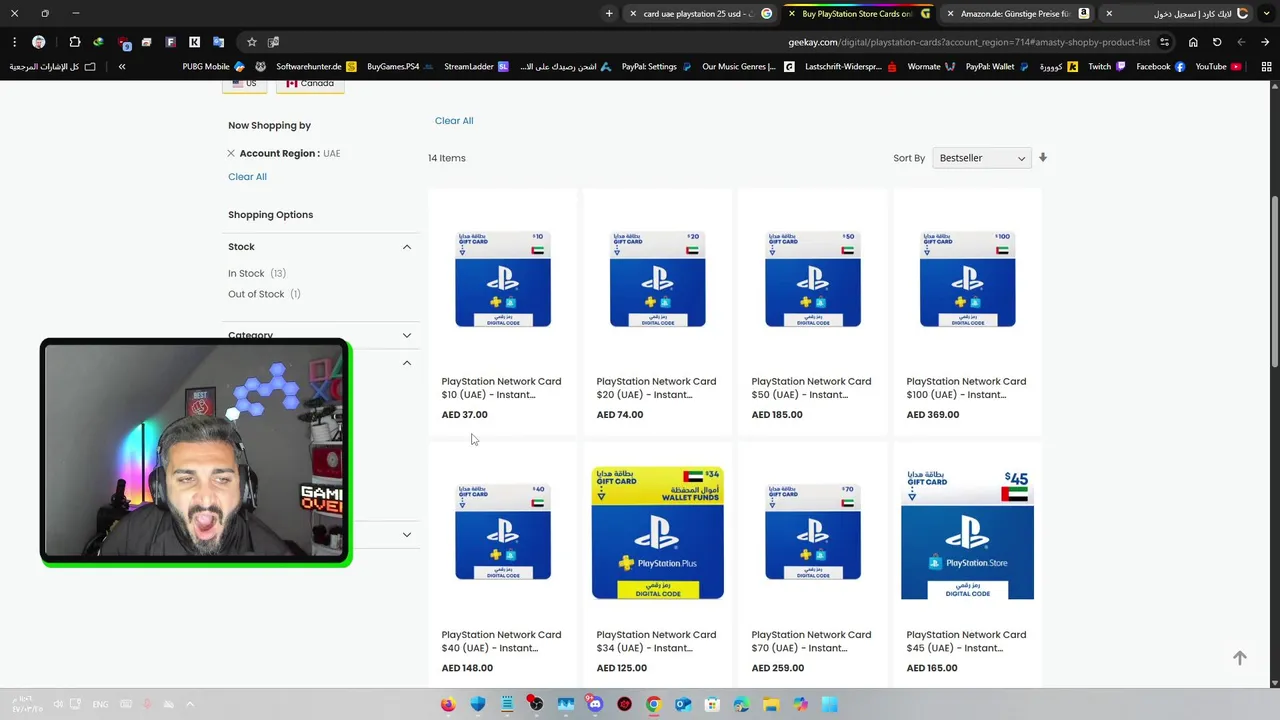Viewport: 1280px width, 720px height.
Task: Click the F extension icon in toolbar
Action: (170, 42)
